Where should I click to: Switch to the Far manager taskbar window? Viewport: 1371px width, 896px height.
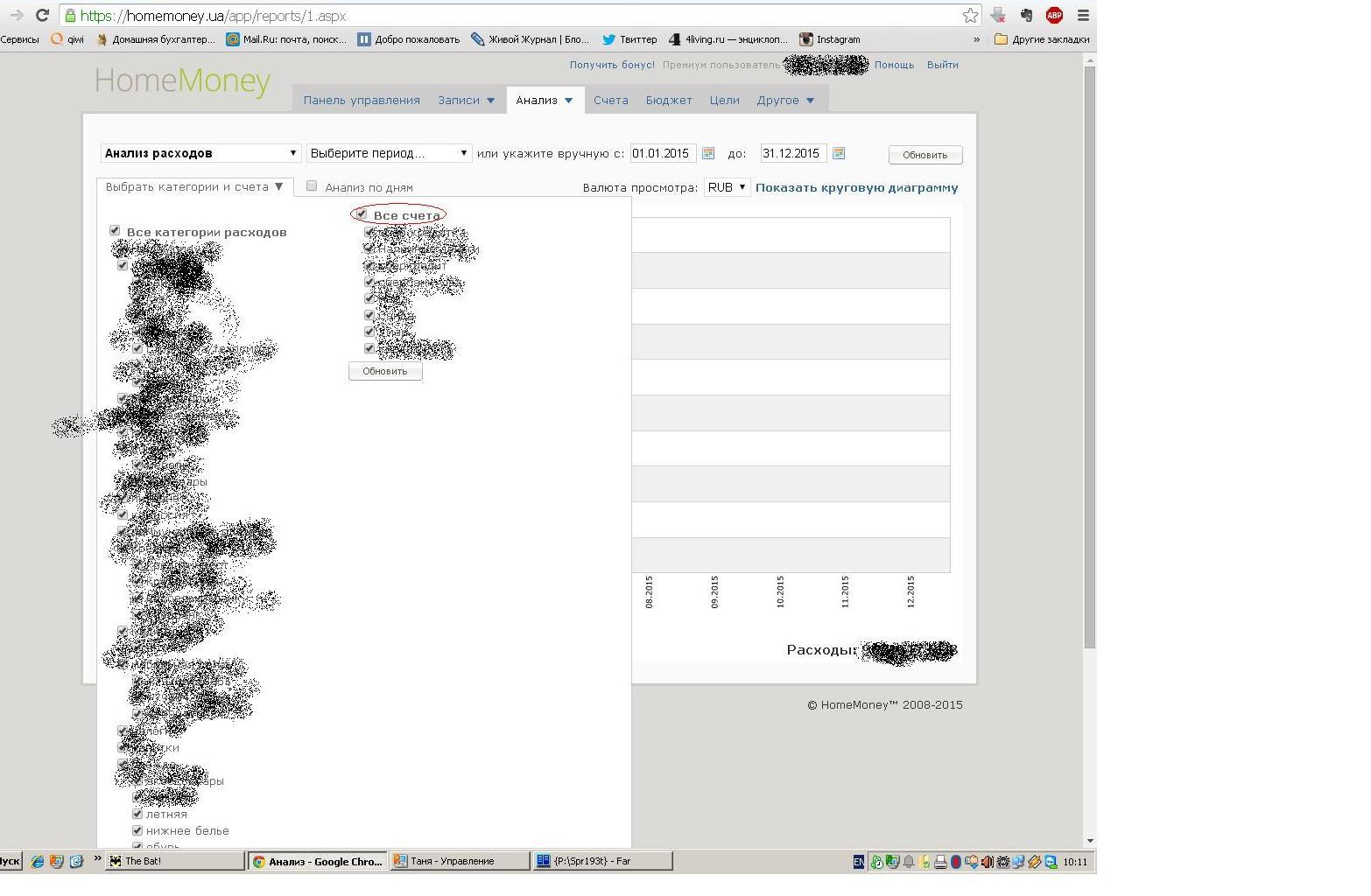(602, 861)
